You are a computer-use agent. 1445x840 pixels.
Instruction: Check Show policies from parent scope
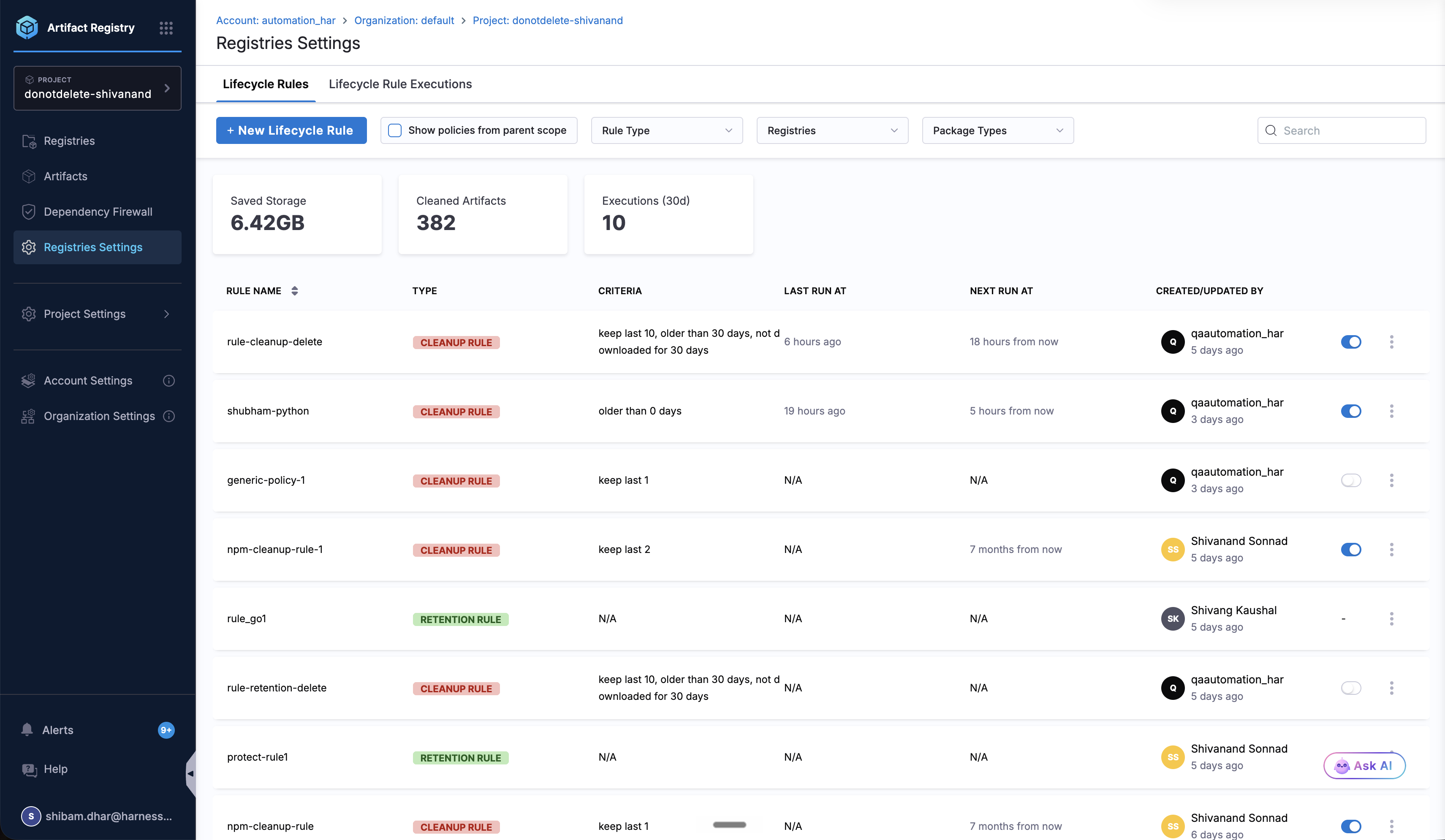click(395, 130)
